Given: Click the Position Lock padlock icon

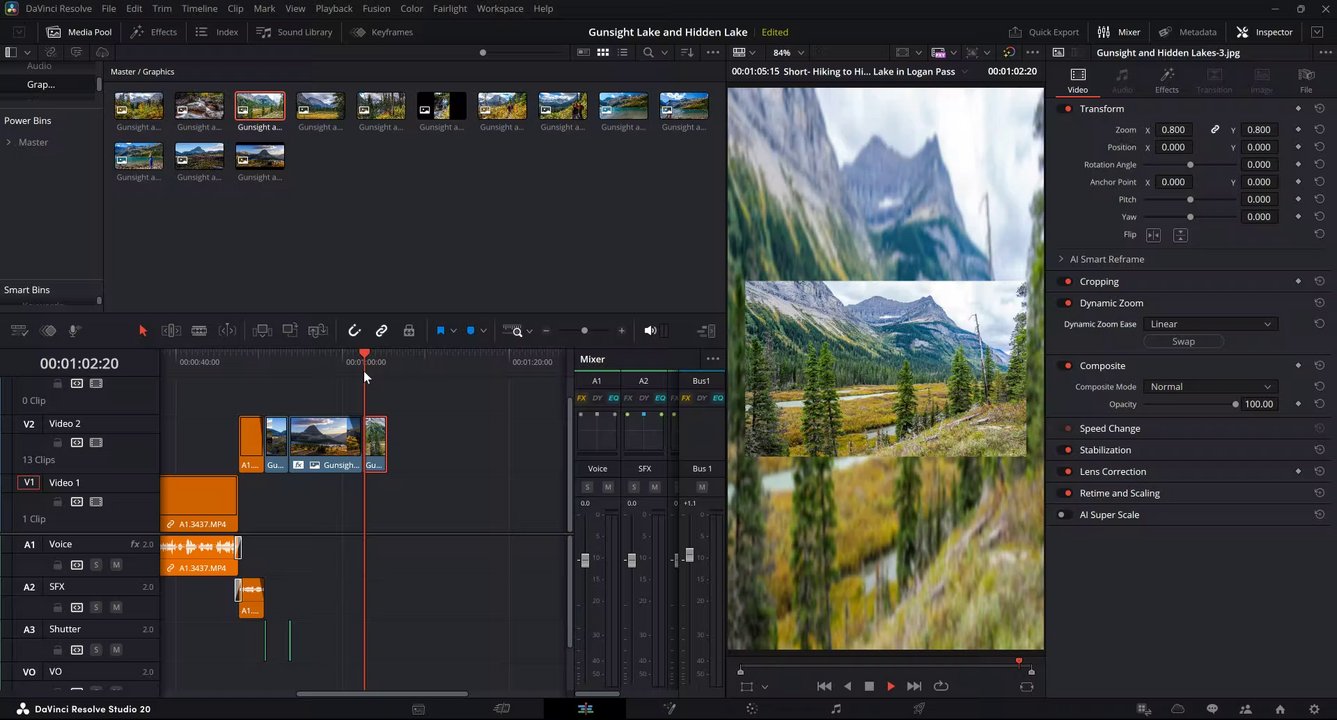Looking at the screenshot, I should coord(409,331).
